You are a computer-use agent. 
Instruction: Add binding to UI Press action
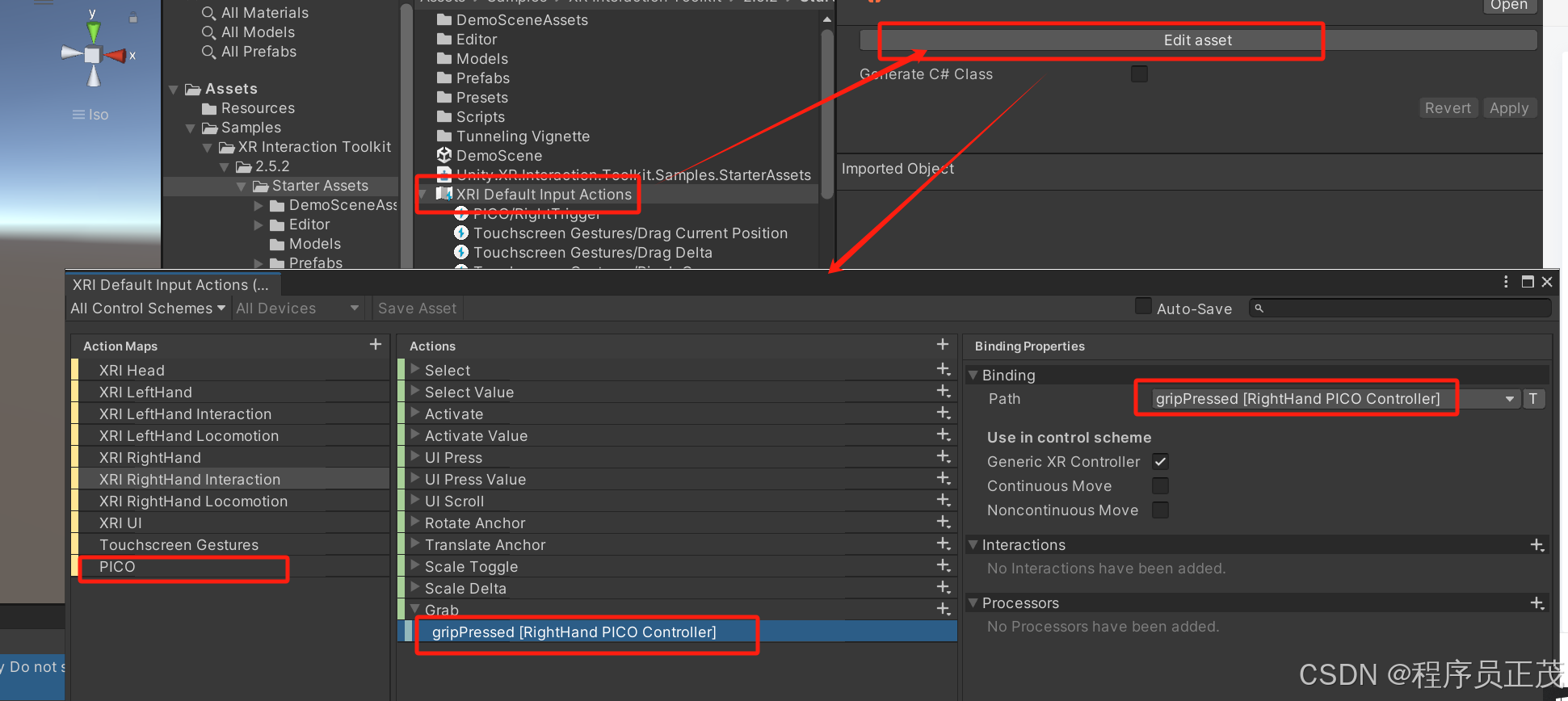[x=944, y=457]
